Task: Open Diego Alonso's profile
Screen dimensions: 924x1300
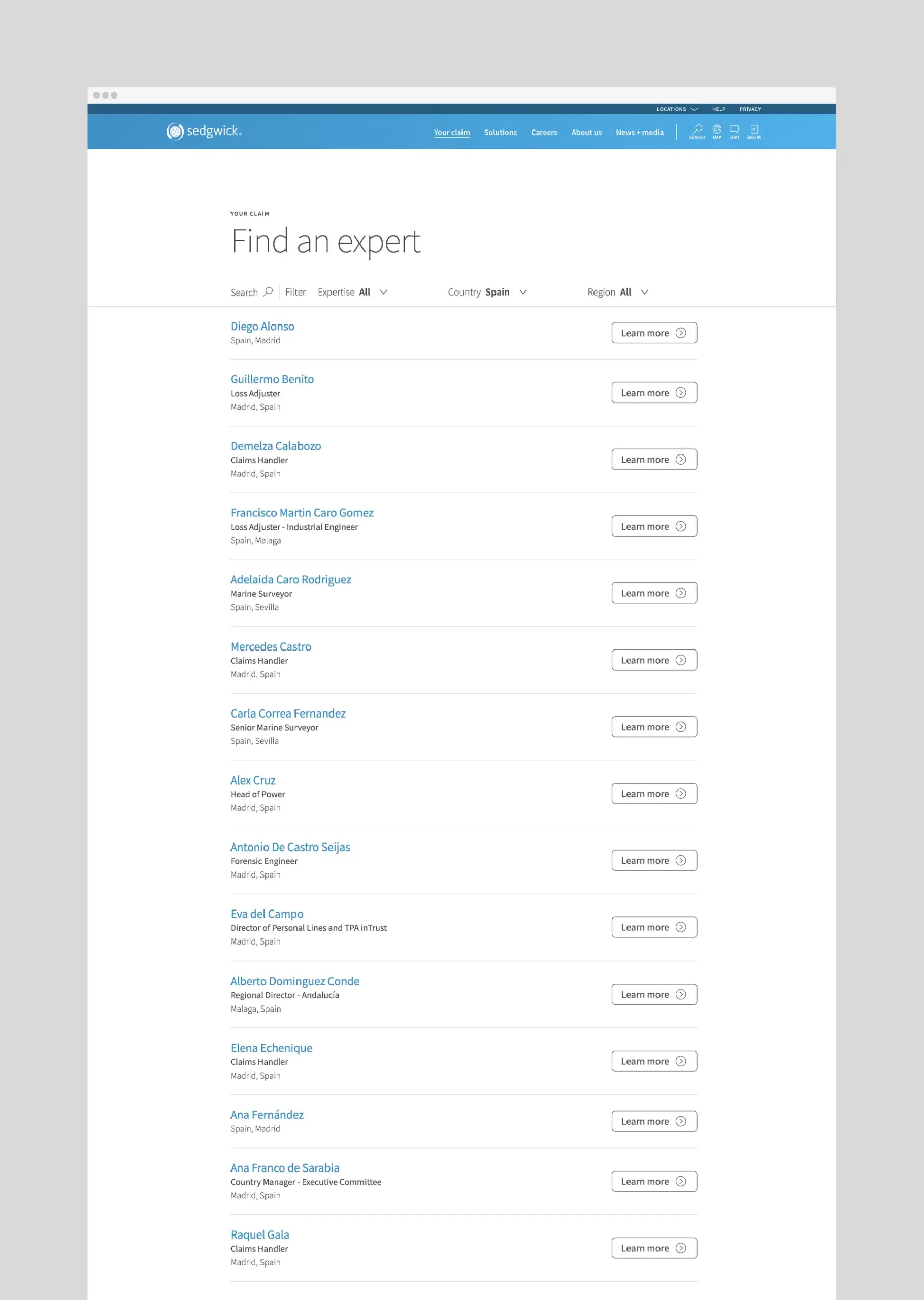Action: (262, 326)
